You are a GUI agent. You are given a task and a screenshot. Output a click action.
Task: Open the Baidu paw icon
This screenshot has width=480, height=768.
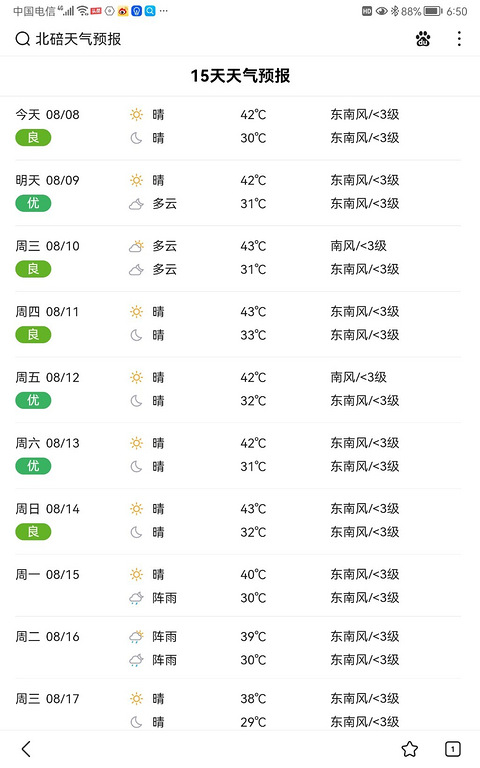point(423,39)
